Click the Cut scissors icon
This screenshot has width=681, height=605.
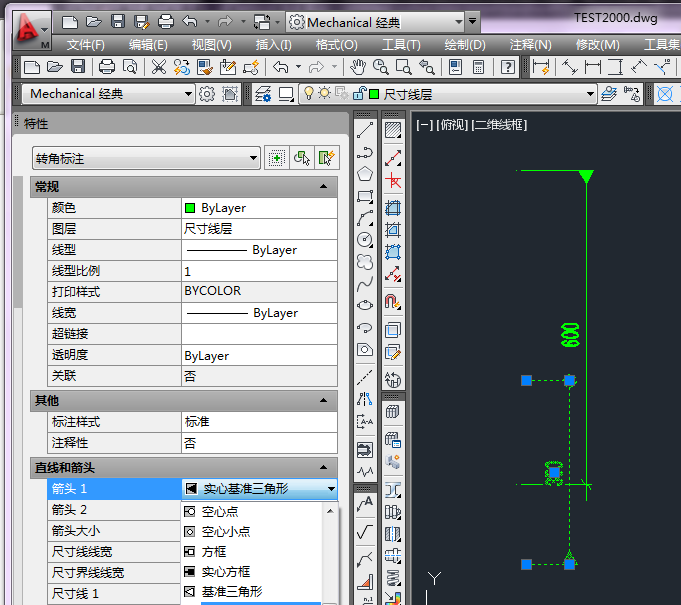159,67
